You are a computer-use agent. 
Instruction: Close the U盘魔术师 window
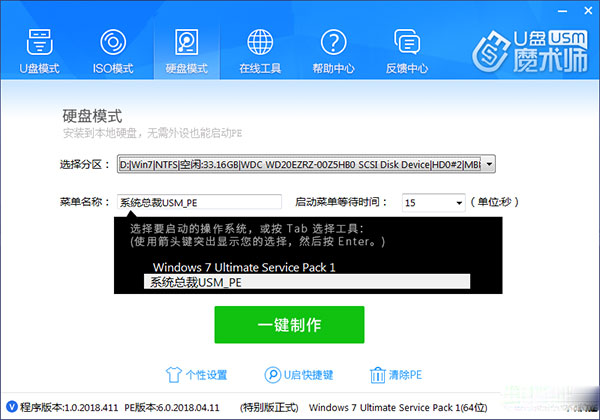point(588,11)
